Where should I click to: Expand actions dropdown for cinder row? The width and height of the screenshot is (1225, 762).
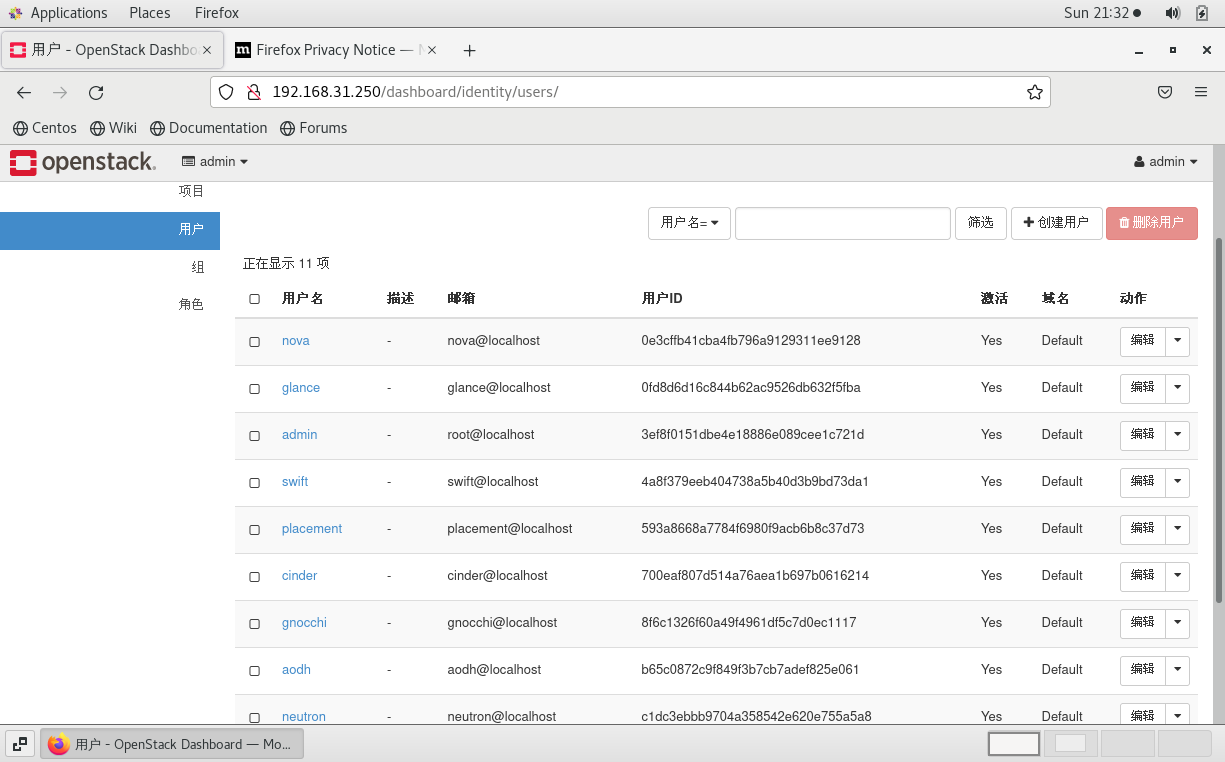1178,576
